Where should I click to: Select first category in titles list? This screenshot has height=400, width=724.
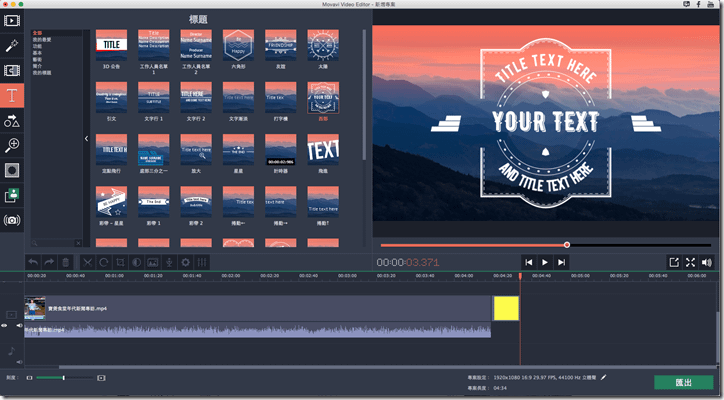37,33
